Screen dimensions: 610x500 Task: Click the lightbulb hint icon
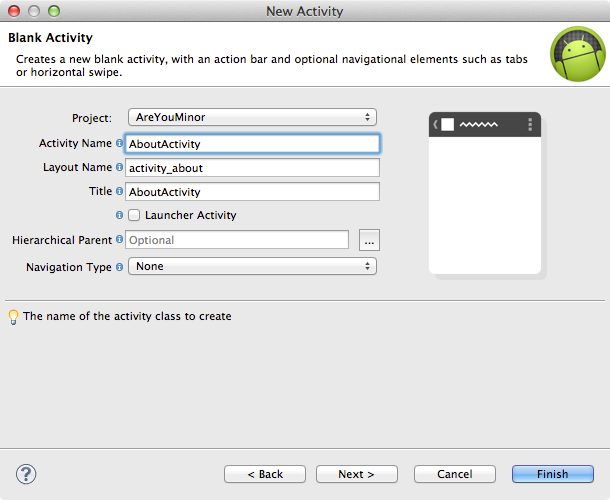coord(13,317)
